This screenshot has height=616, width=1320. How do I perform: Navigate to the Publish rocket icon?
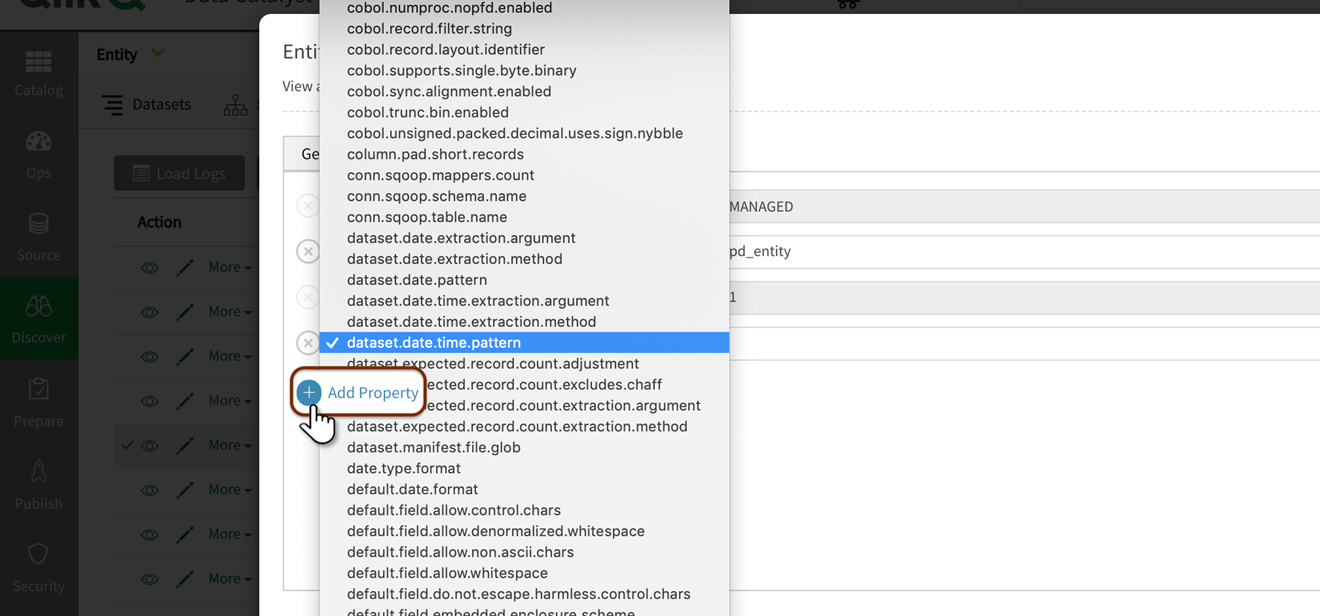pos(38,485)
